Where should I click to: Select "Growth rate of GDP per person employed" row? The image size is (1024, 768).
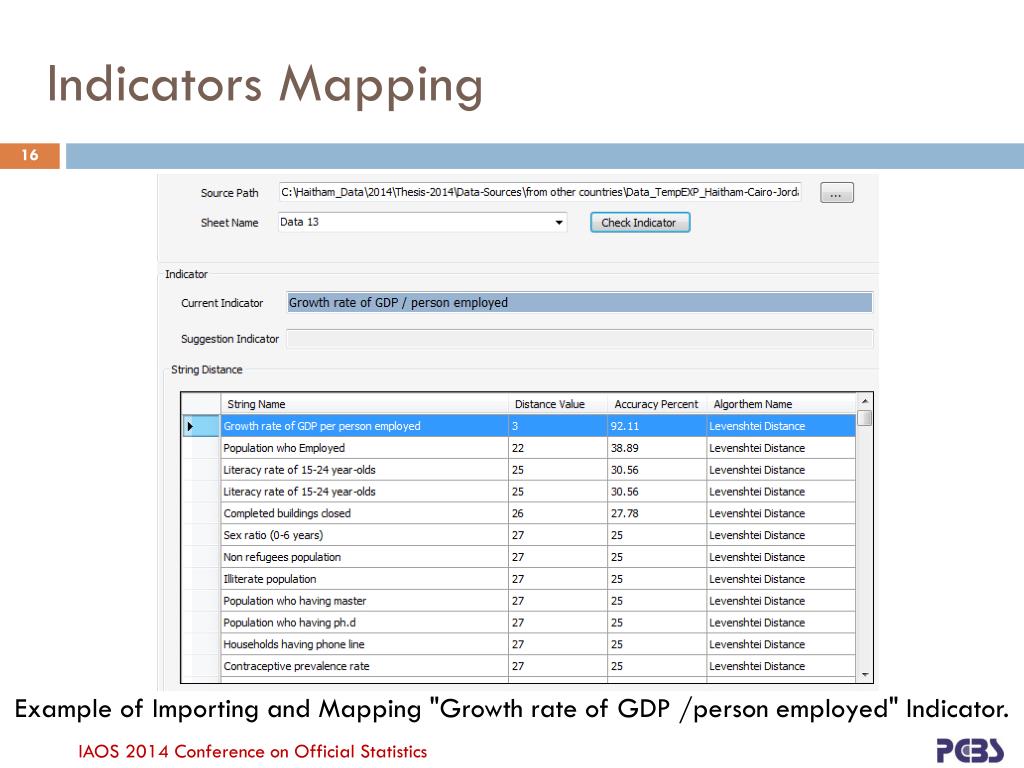[x=518, y=426]
